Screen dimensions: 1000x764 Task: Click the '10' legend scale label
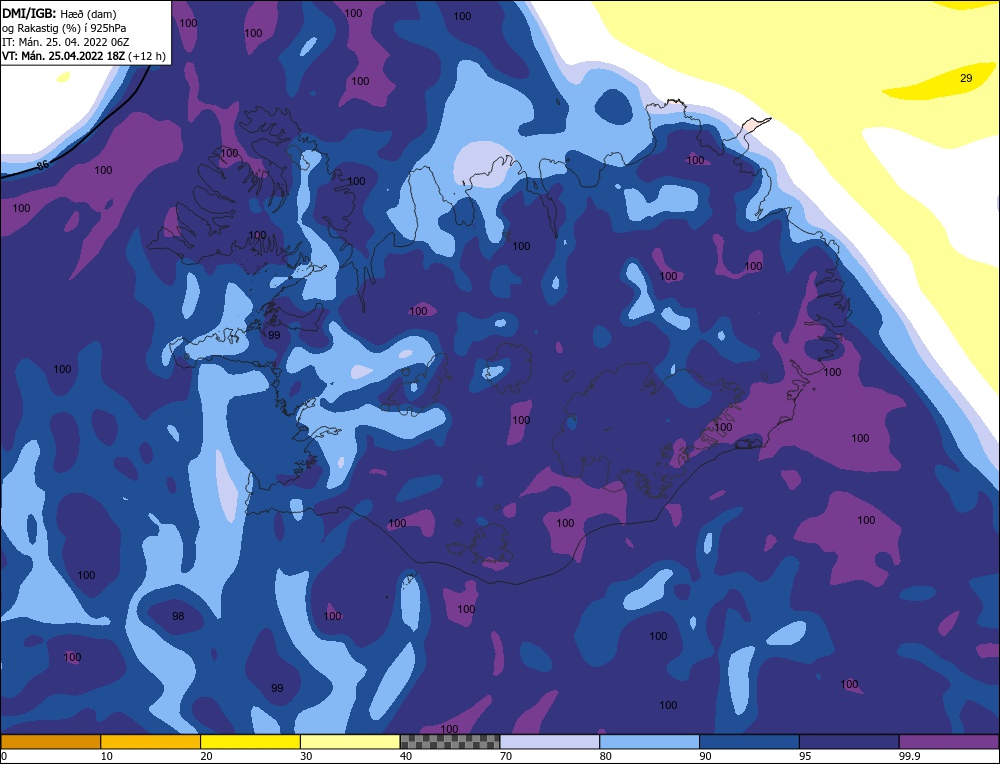click(x=107, y=756)
